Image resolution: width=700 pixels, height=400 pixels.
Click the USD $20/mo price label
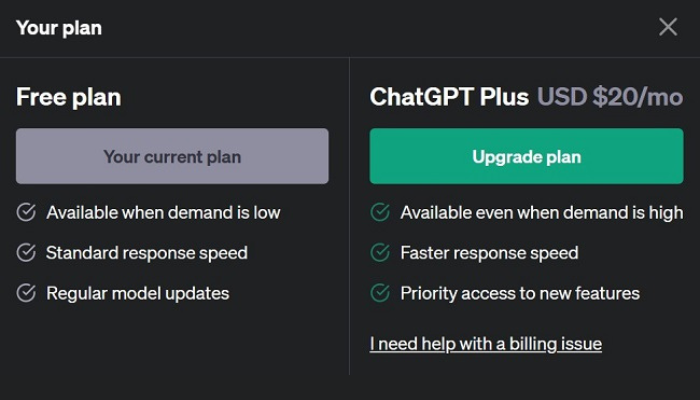pos(610,97)
